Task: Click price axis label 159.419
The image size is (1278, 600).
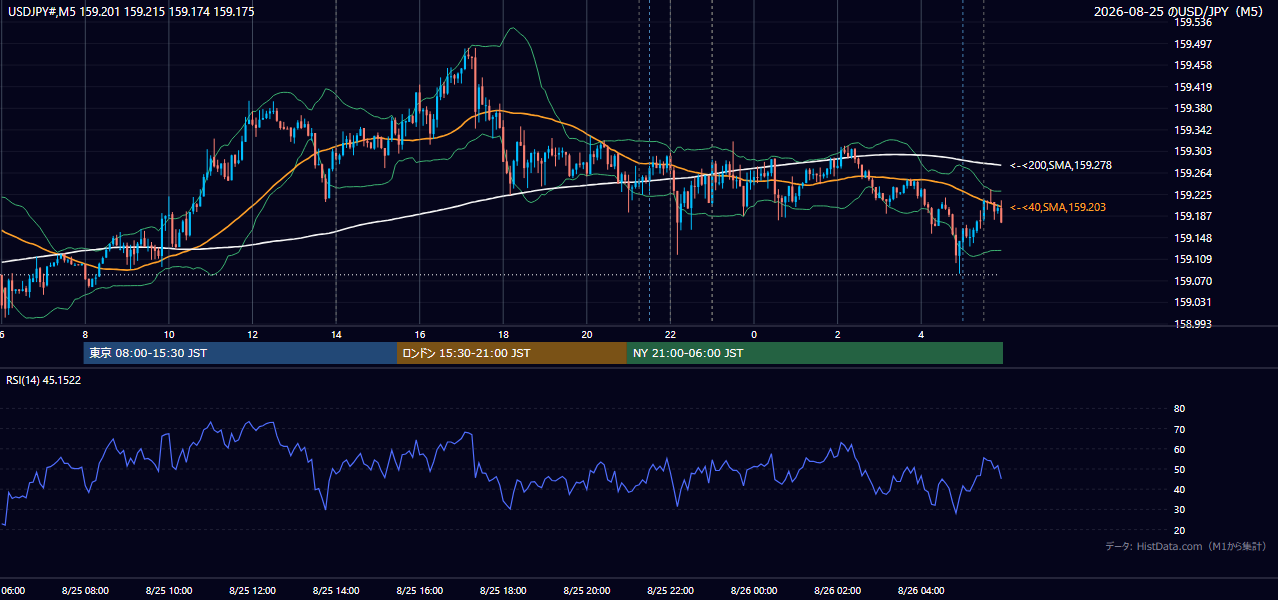Action: [x=1193, y=87]
